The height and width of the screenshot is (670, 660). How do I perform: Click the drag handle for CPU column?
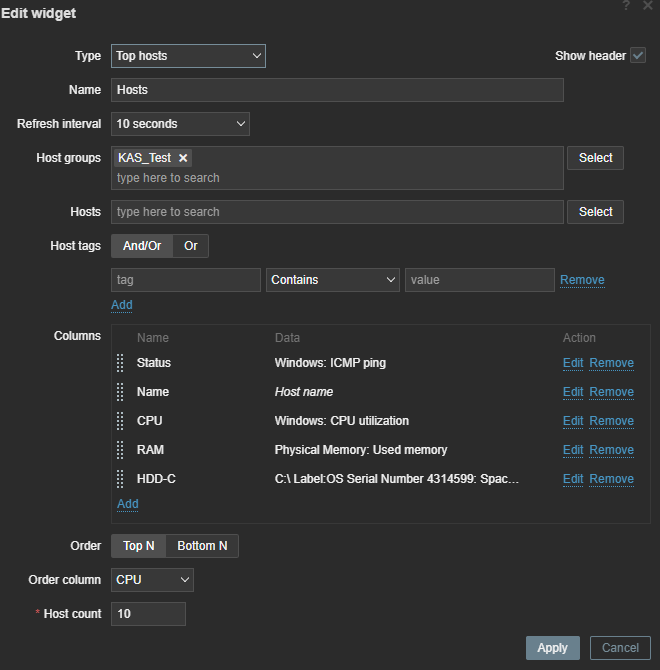pyautogui.click(x=121, y=421)
